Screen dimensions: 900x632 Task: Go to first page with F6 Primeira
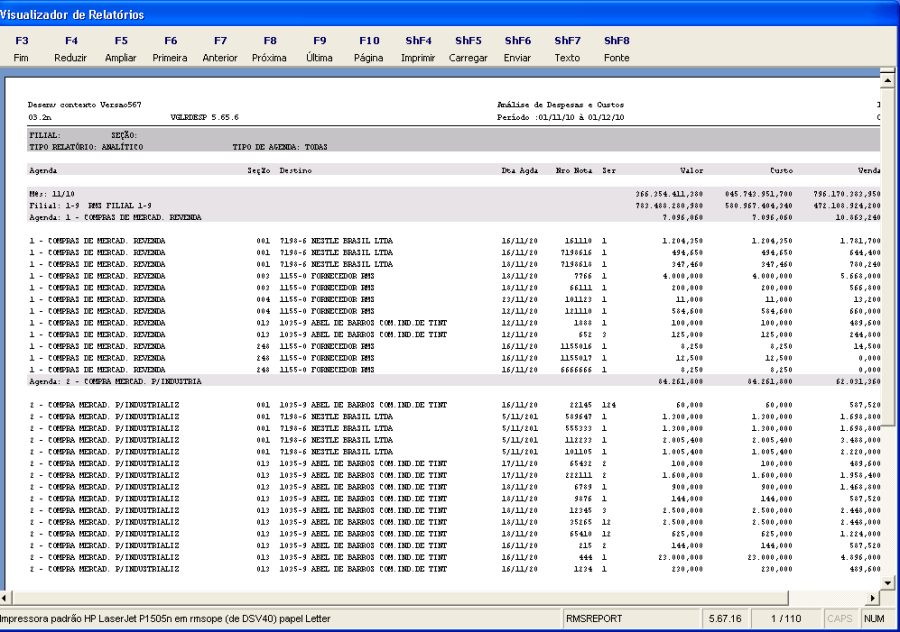(x=170, y=49)
